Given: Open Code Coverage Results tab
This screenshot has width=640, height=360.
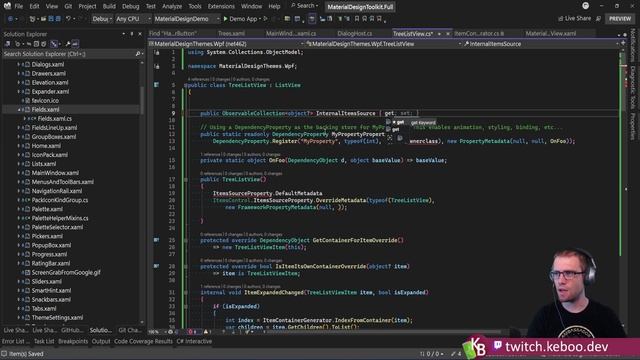Looking at the screenshot, I should (x=143, y=341).
